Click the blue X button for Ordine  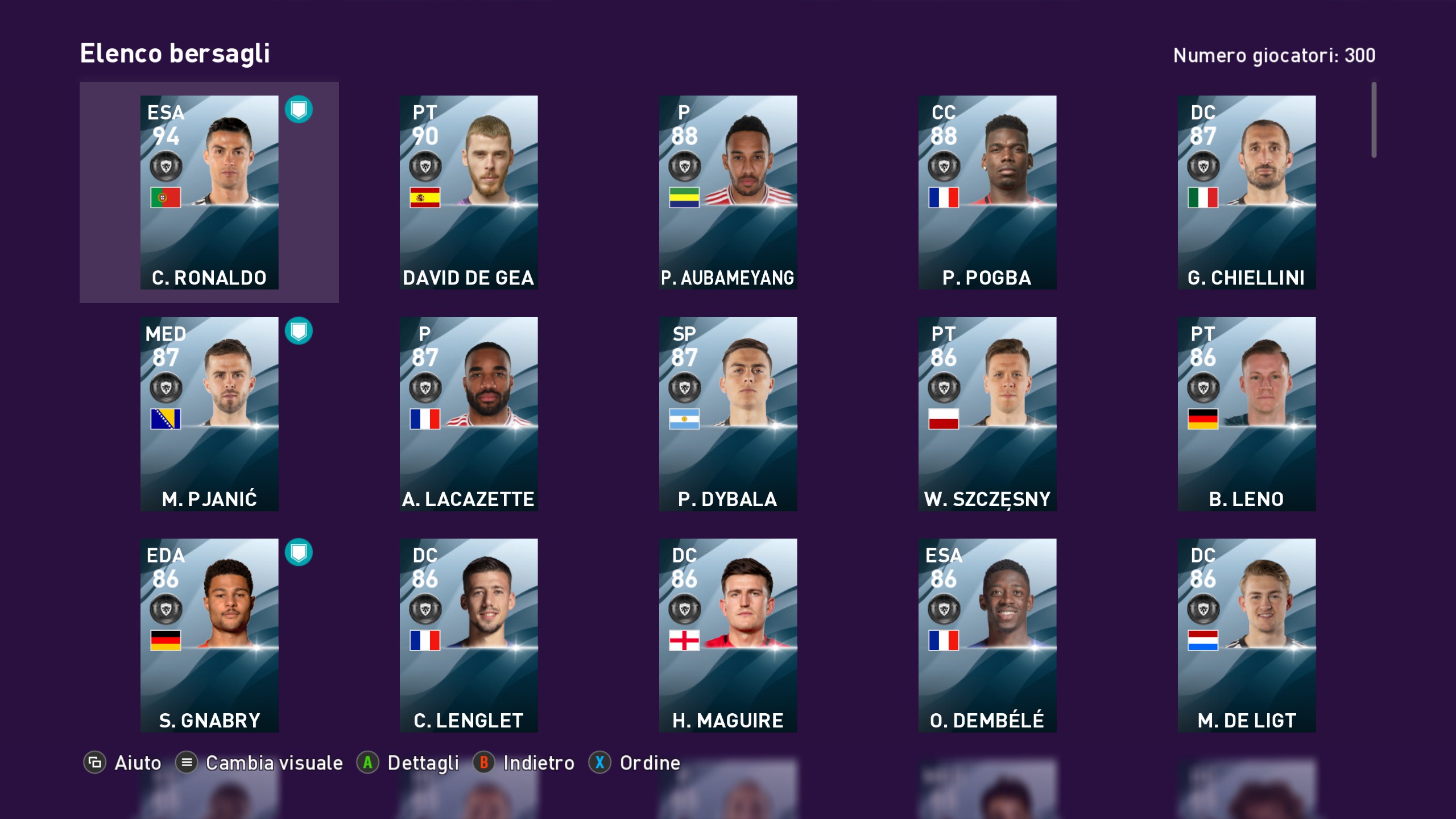(600, 762)
